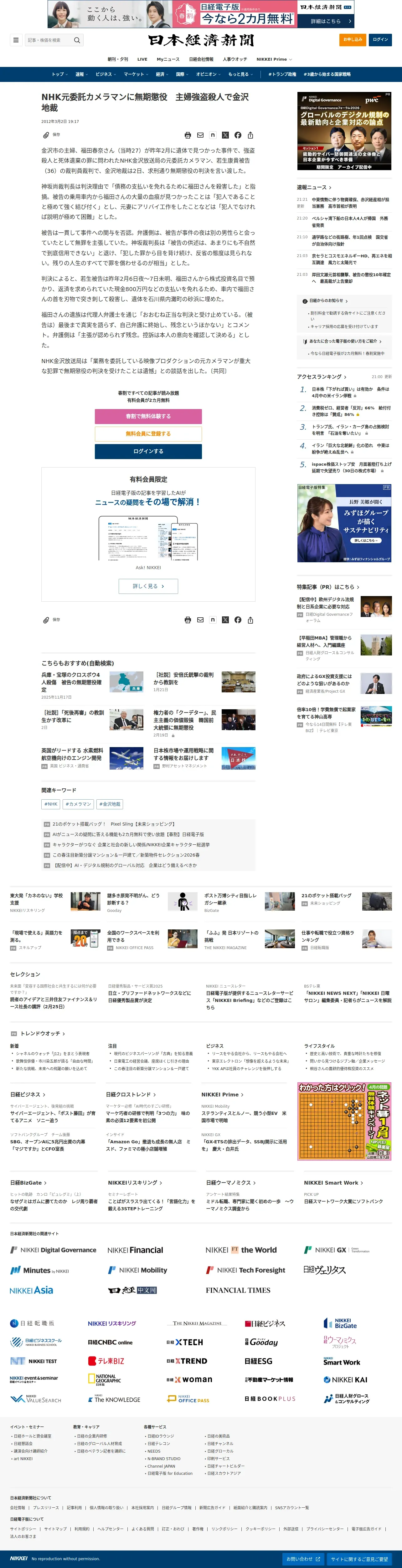This screenshot has width=402, height=1568.
Task: Open the hamburger menu in the header
Action: (15, 40)
